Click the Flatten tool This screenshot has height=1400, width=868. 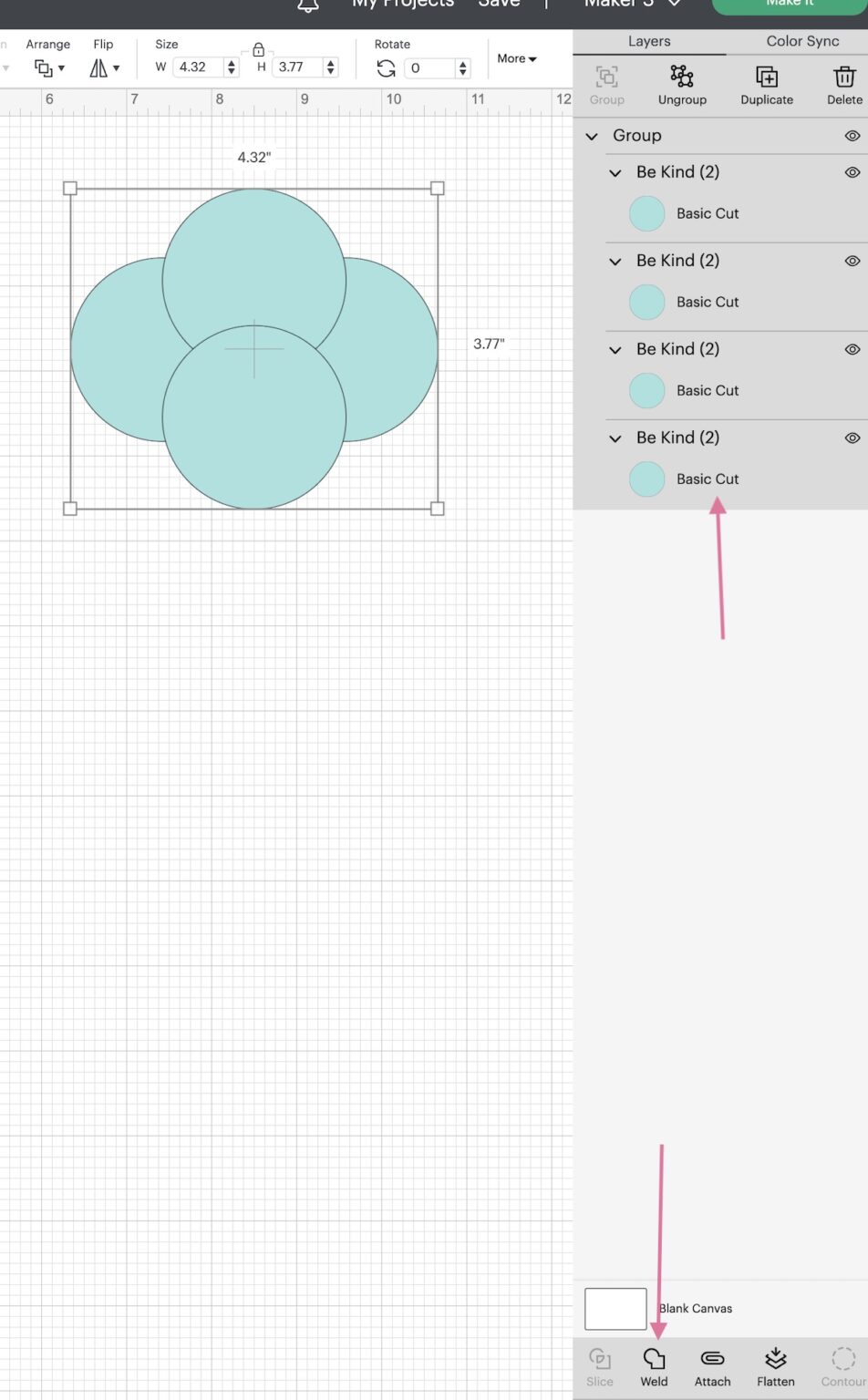point(775,1365)
